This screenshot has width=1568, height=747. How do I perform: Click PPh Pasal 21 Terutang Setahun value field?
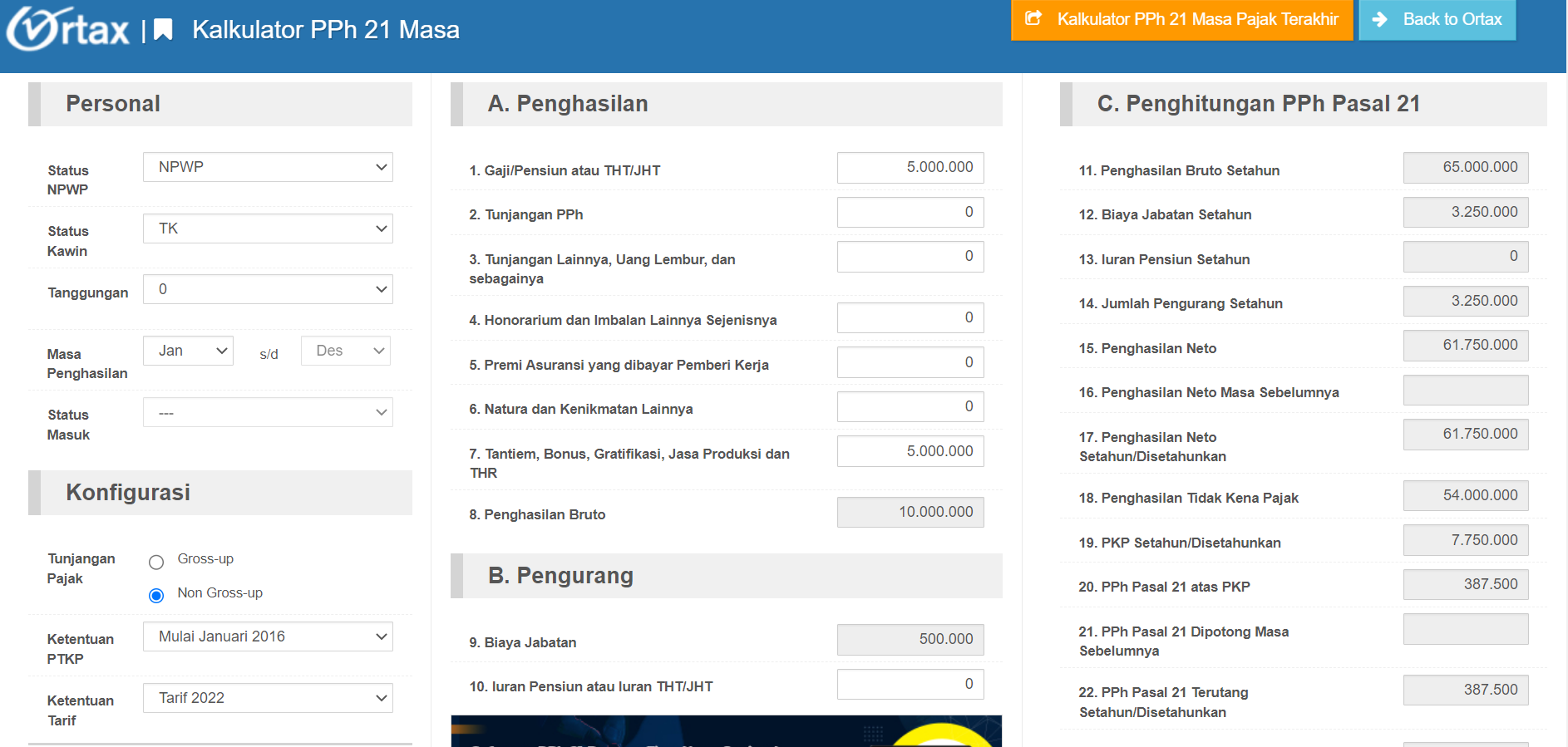[1466, 690]
